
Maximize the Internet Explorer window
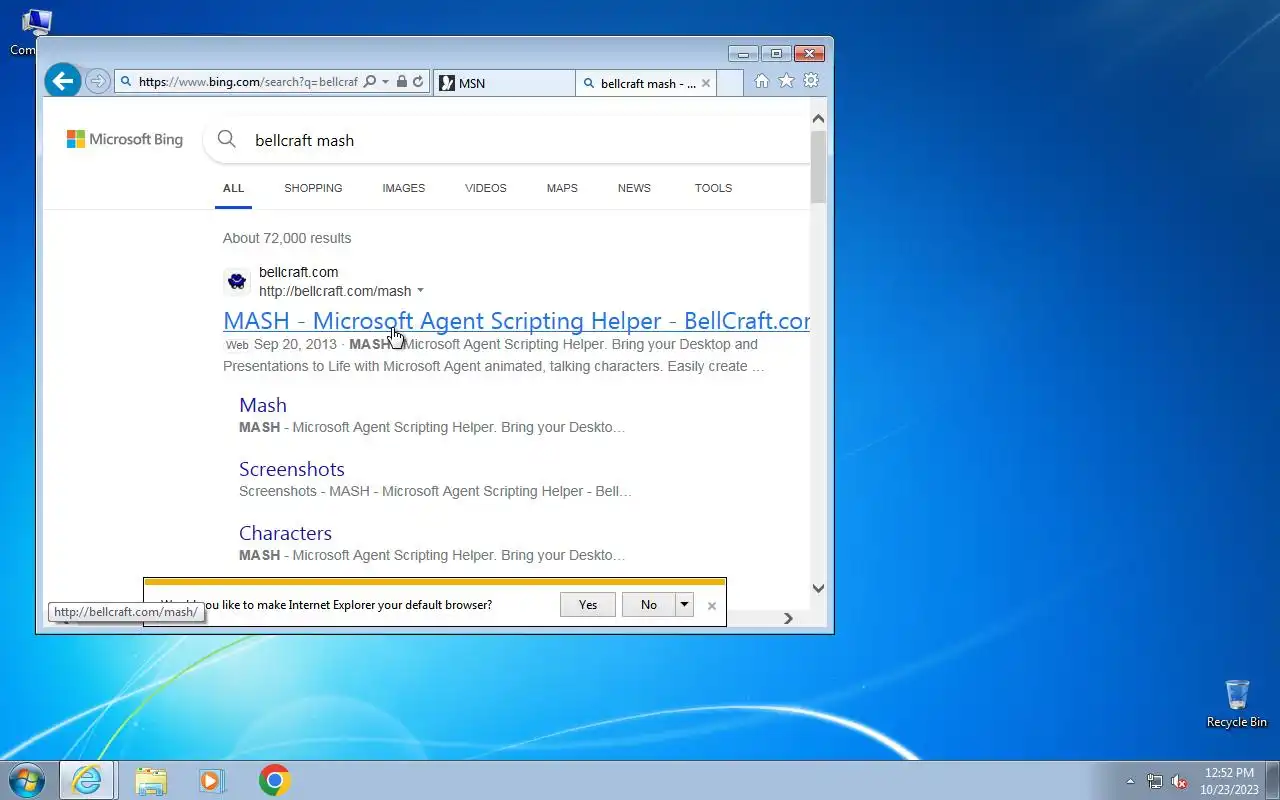coord(775,54)
